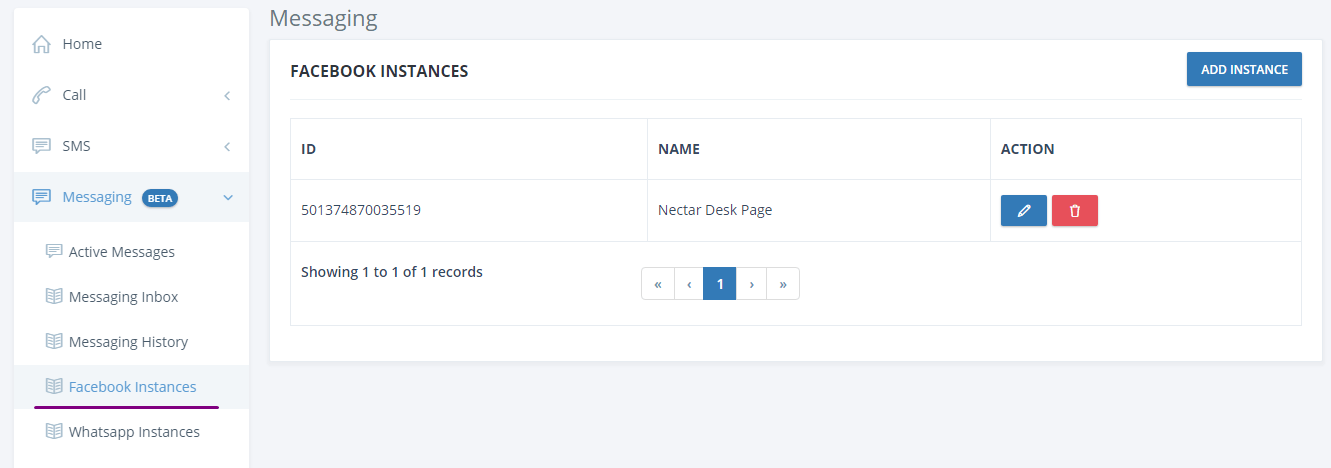1331x468 pixels.
Task: Open Facebook Instances menu item
Action: coord(131,387)
